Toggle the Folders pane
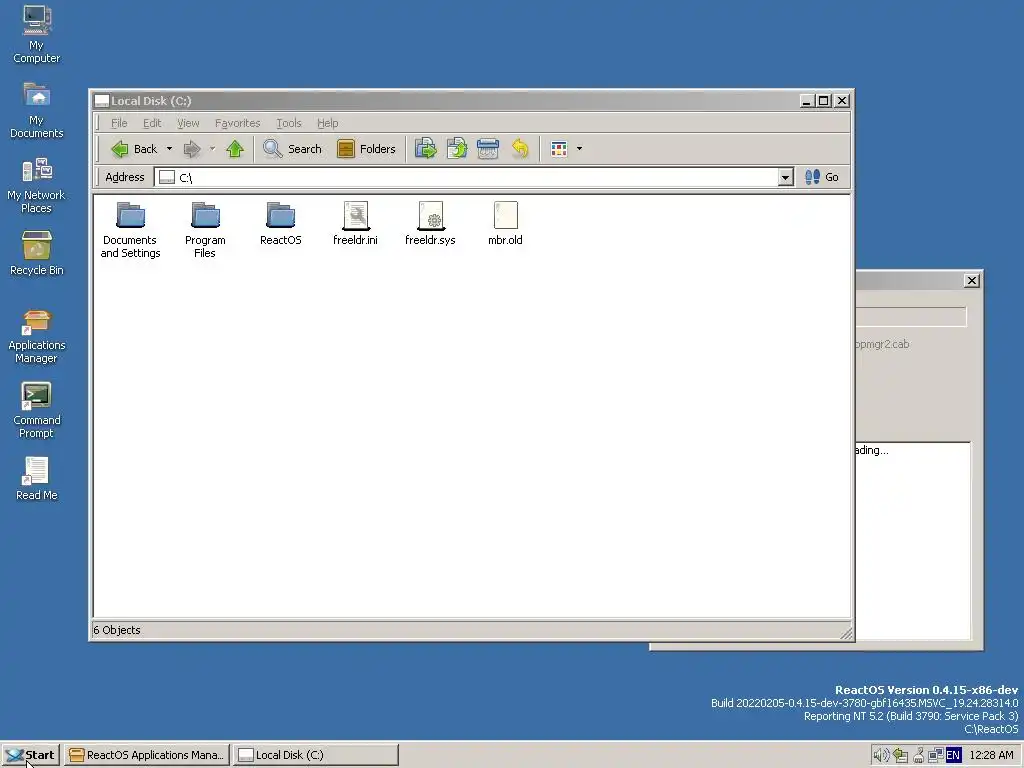 point(366,149)
